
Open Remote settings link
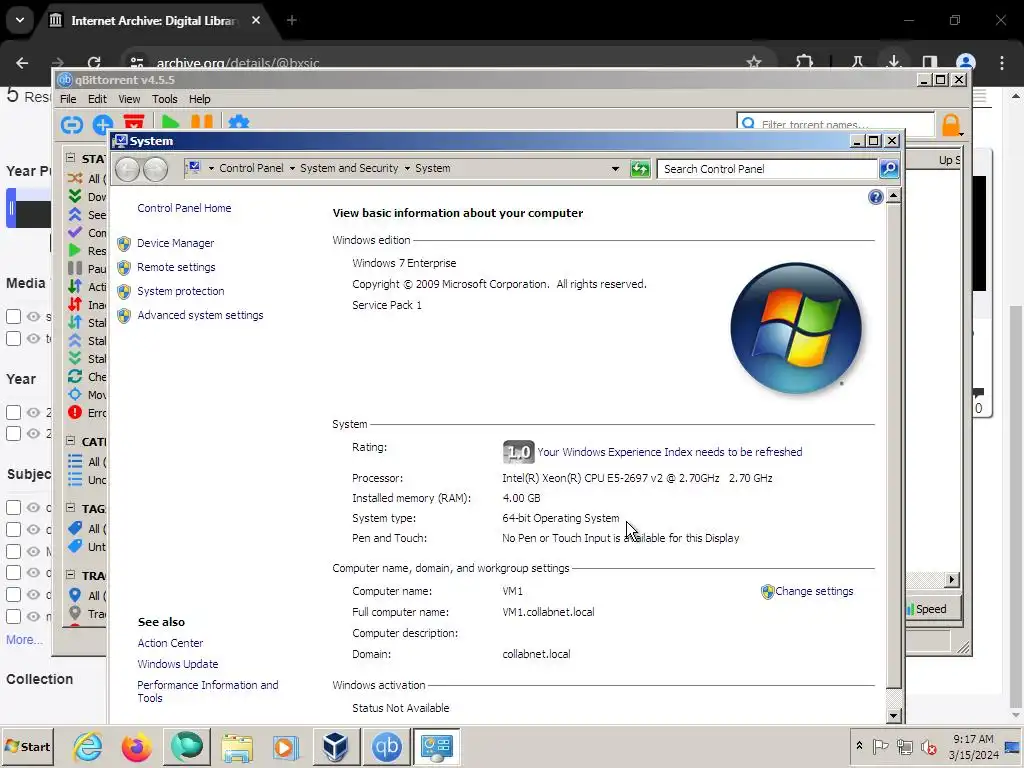176,267
